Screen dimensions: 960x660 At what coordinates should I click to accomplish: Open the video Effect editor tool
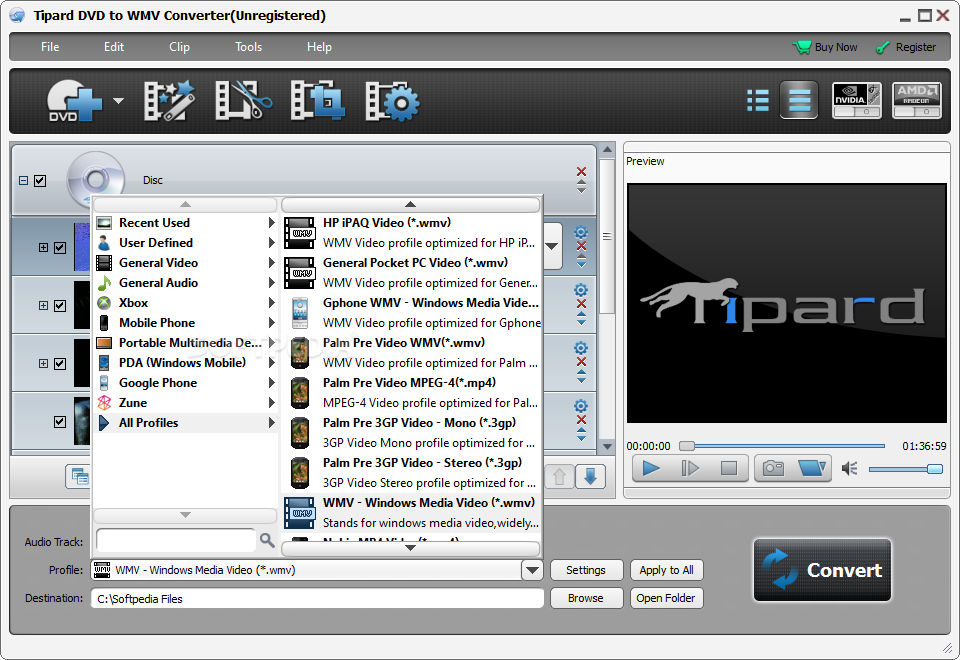point(169,100)
